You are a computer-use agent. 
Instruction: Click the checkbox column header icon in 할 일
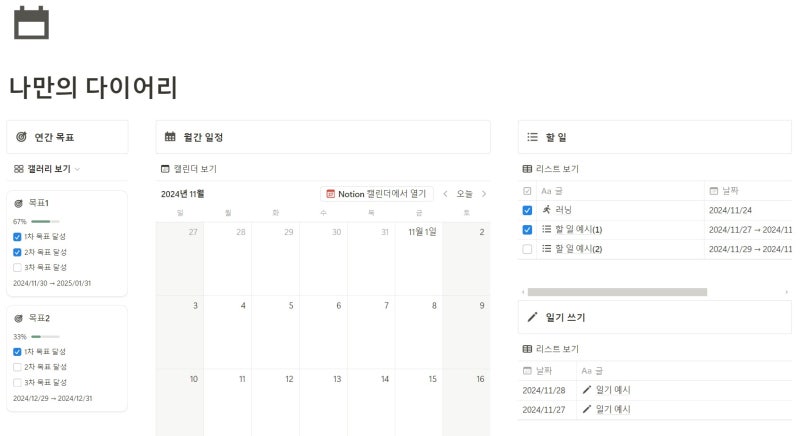click(x=527, y=191)
